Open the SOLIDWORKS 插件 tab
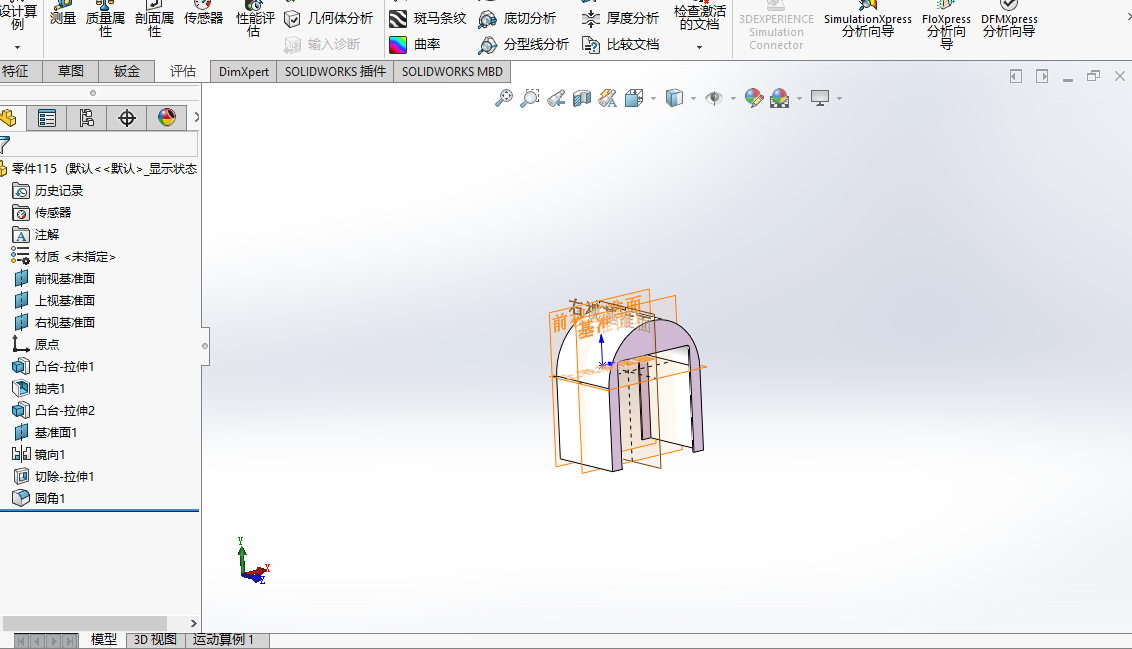The width and height of the screenshot is (1132, 649). click(336, 71)
